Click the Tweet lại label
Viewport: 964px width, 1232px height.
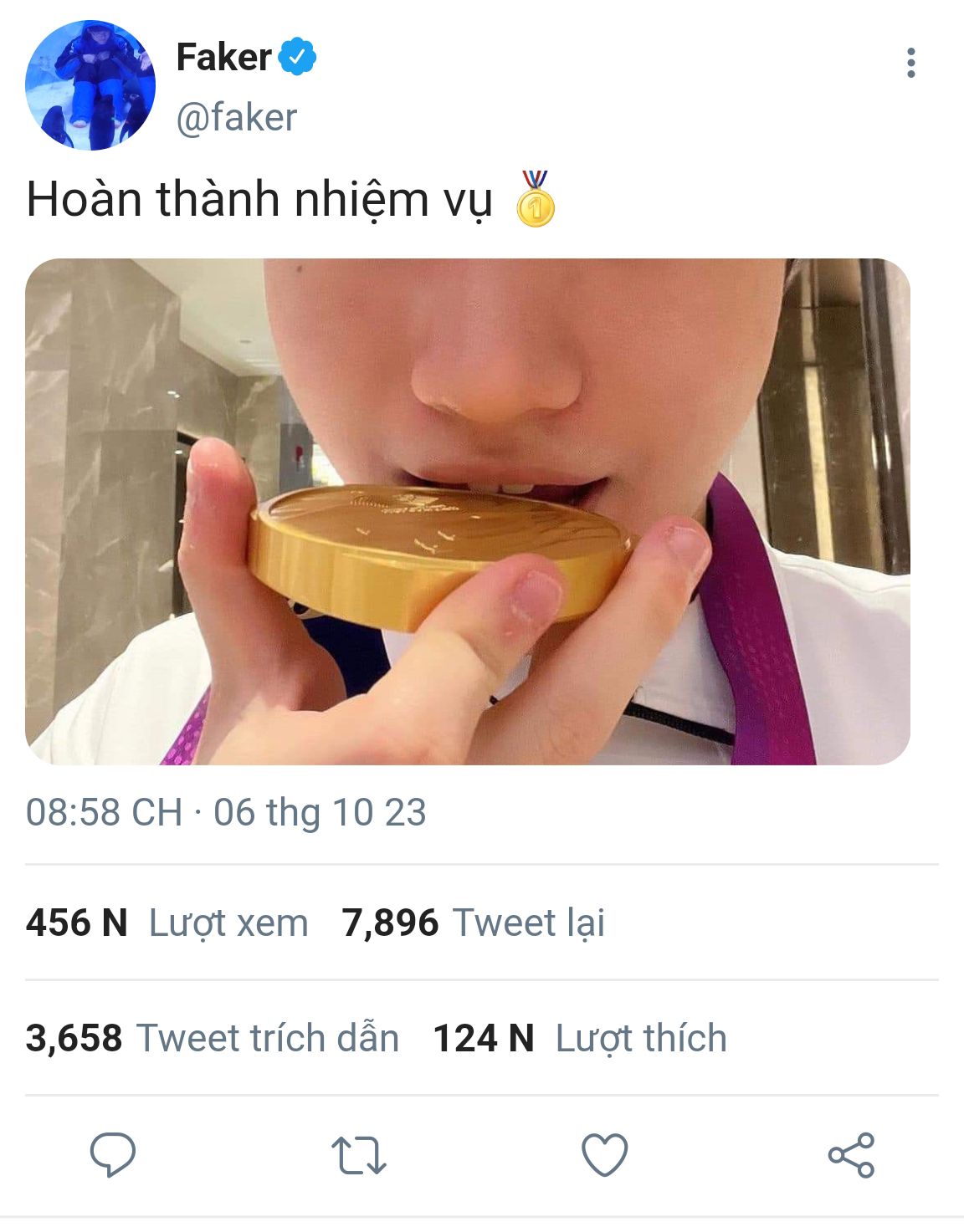coord(529,923)
